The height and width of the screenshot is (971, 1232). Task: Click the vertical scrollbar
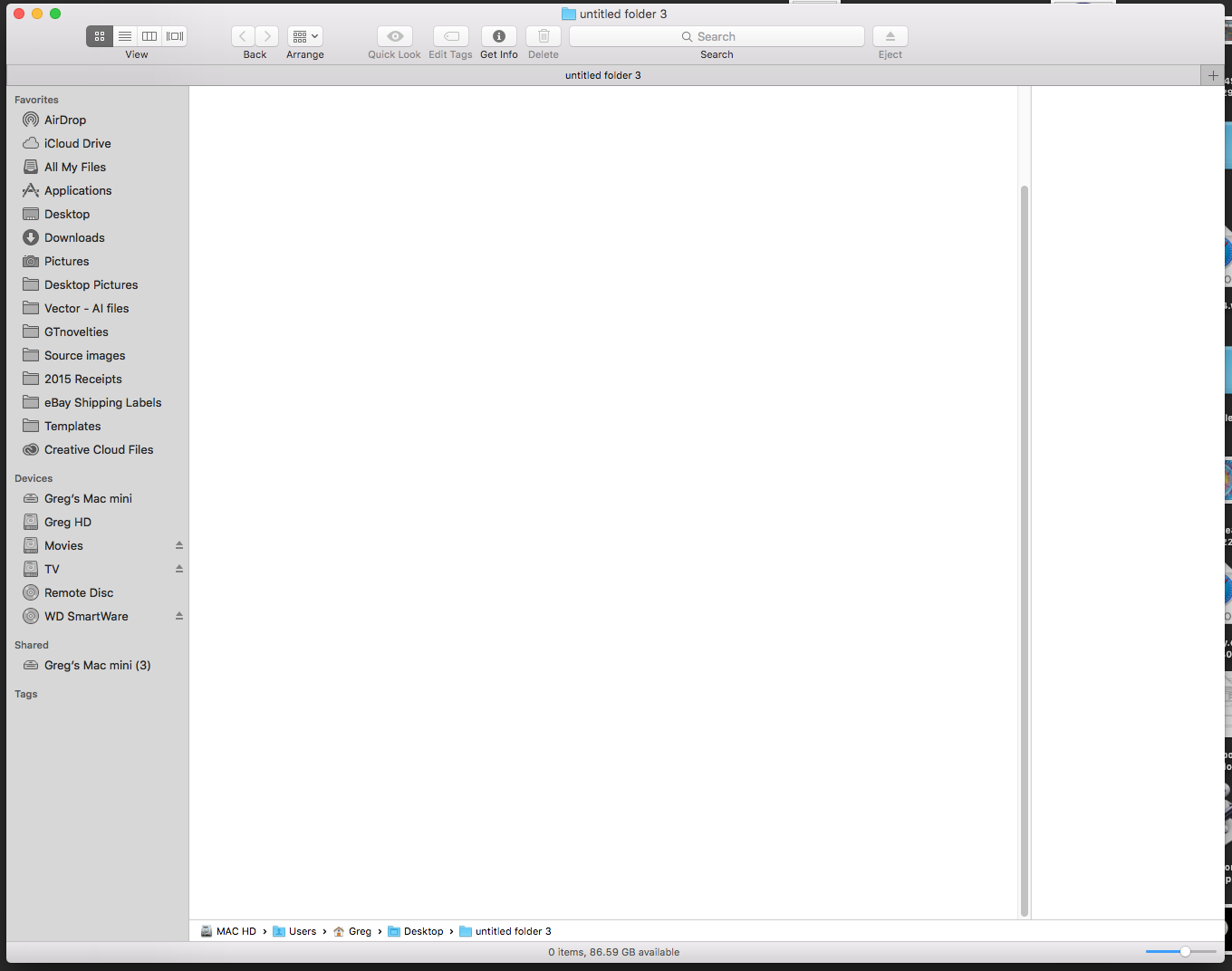pyautogui.click(x=1025, y=551)
